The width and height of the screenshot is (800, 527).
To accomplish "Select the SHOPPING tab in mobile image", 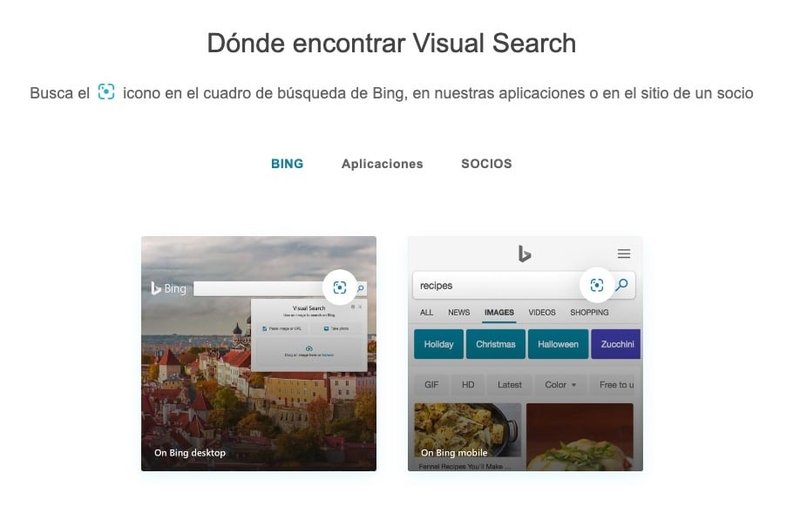I will 589,312.
